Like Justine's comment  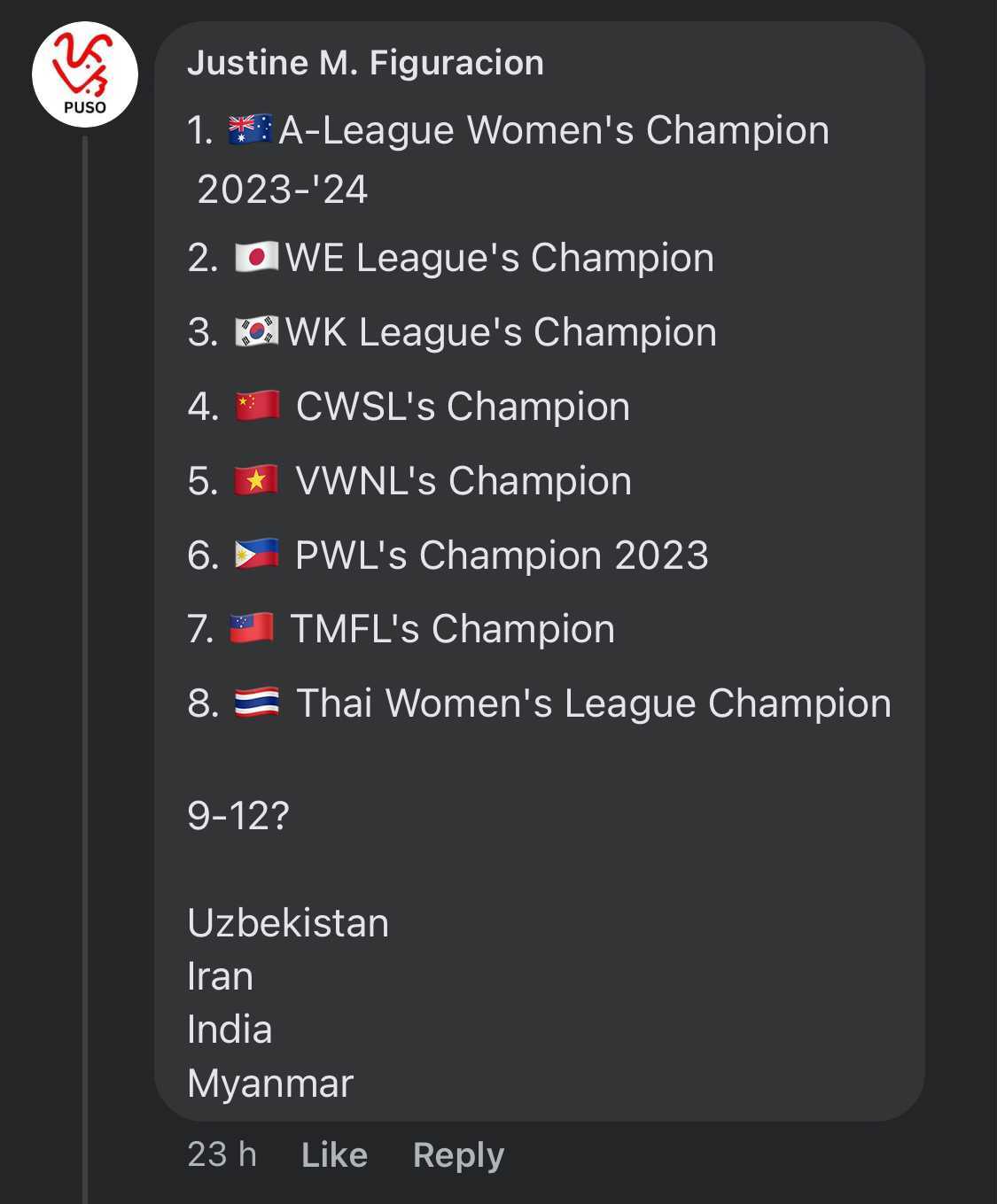(334, 1154)
